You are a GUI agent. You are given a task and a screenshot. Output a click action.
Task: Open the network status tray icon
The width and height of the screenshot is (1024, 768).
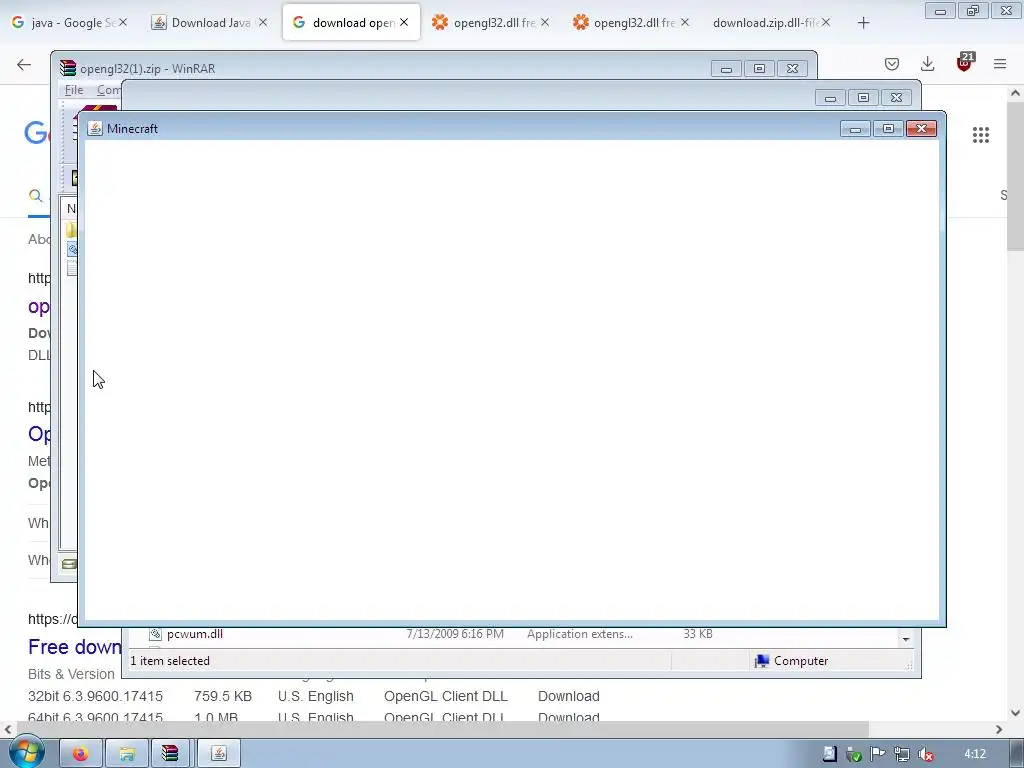902,754
